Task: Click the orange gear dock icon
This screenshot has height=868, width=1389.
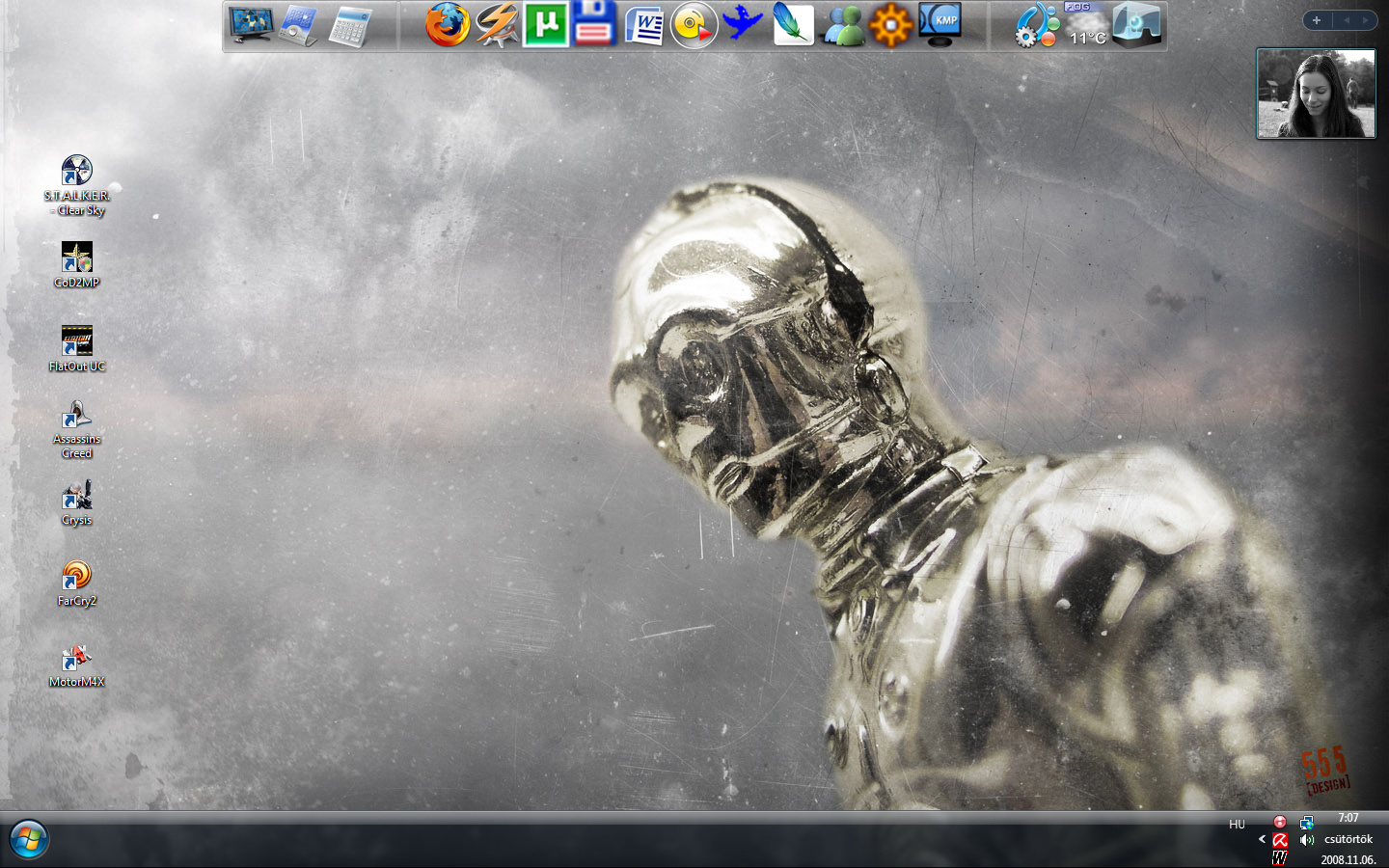Action: click(891, 25)
